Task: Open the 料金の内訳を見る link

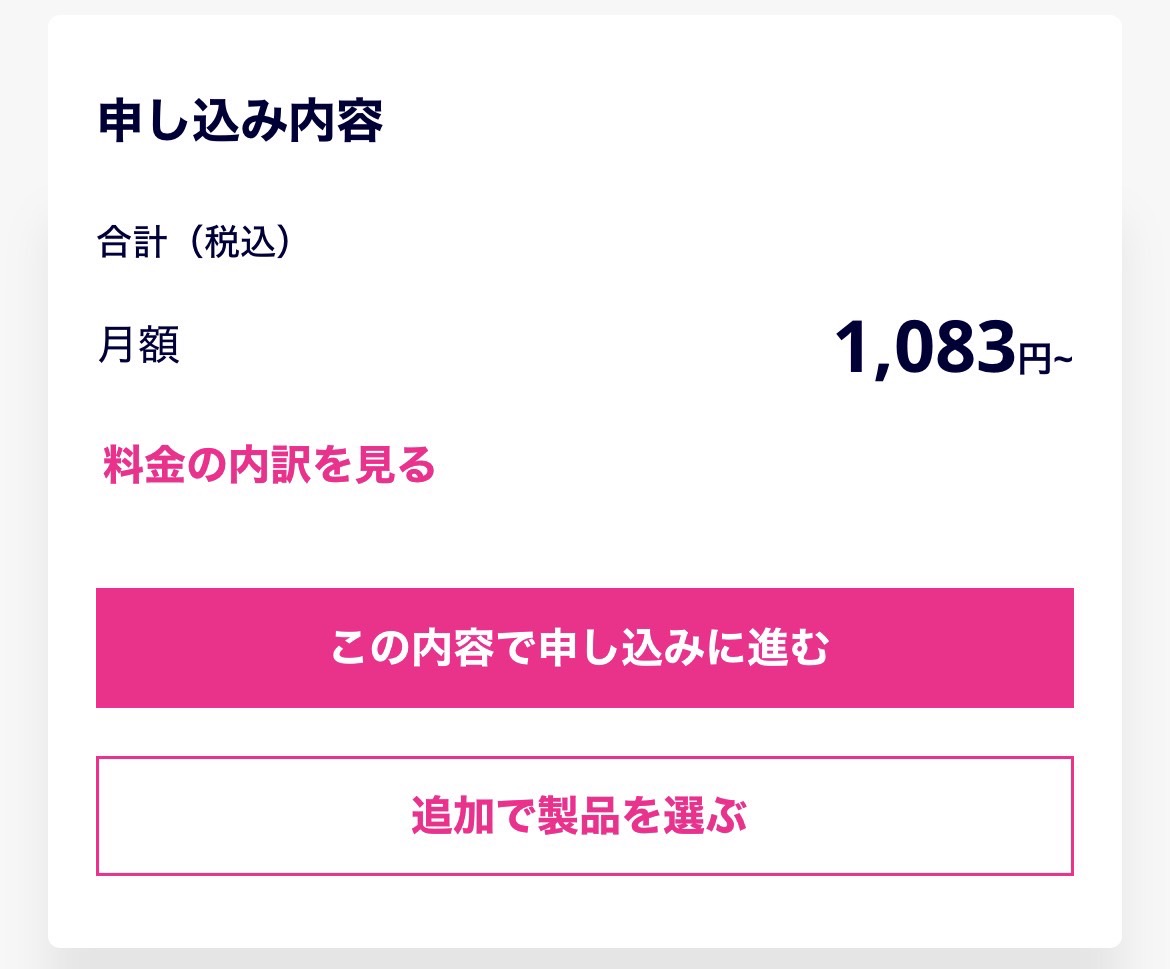Action: point(269,466)
